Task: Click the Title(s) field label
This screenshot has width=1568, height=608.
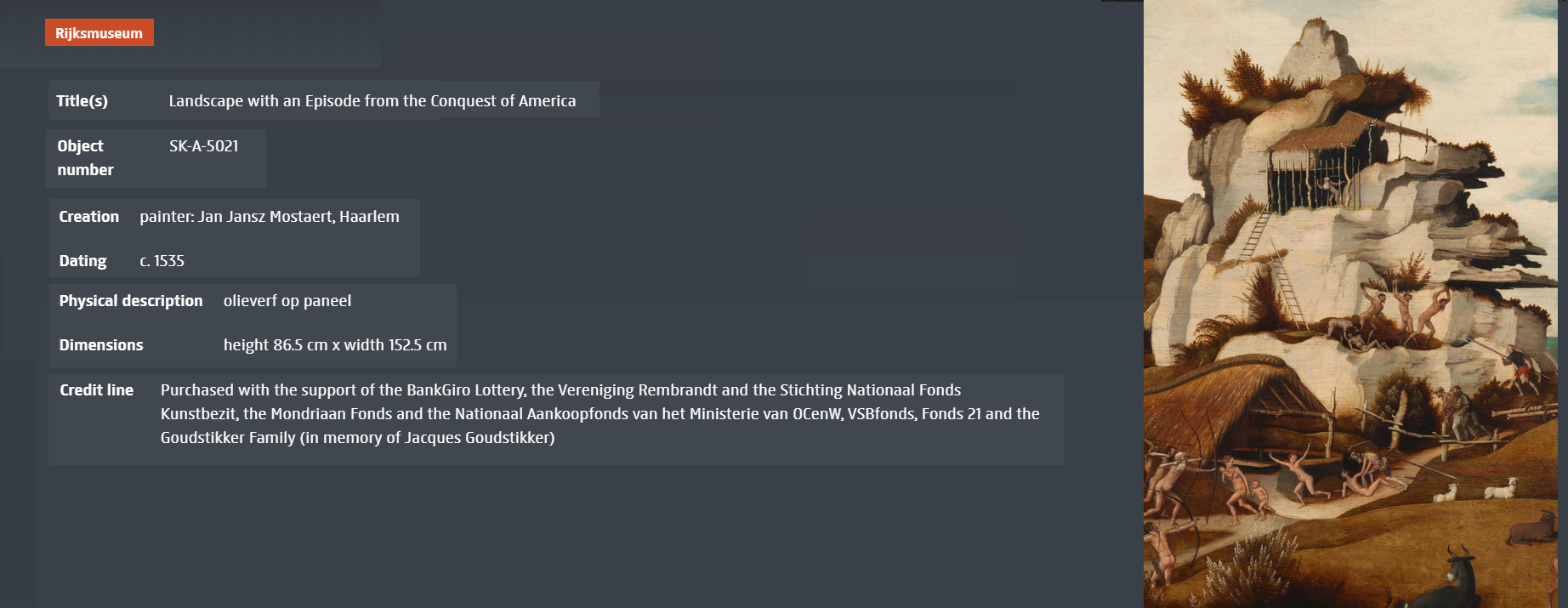Action: click(x=82, y=101)
